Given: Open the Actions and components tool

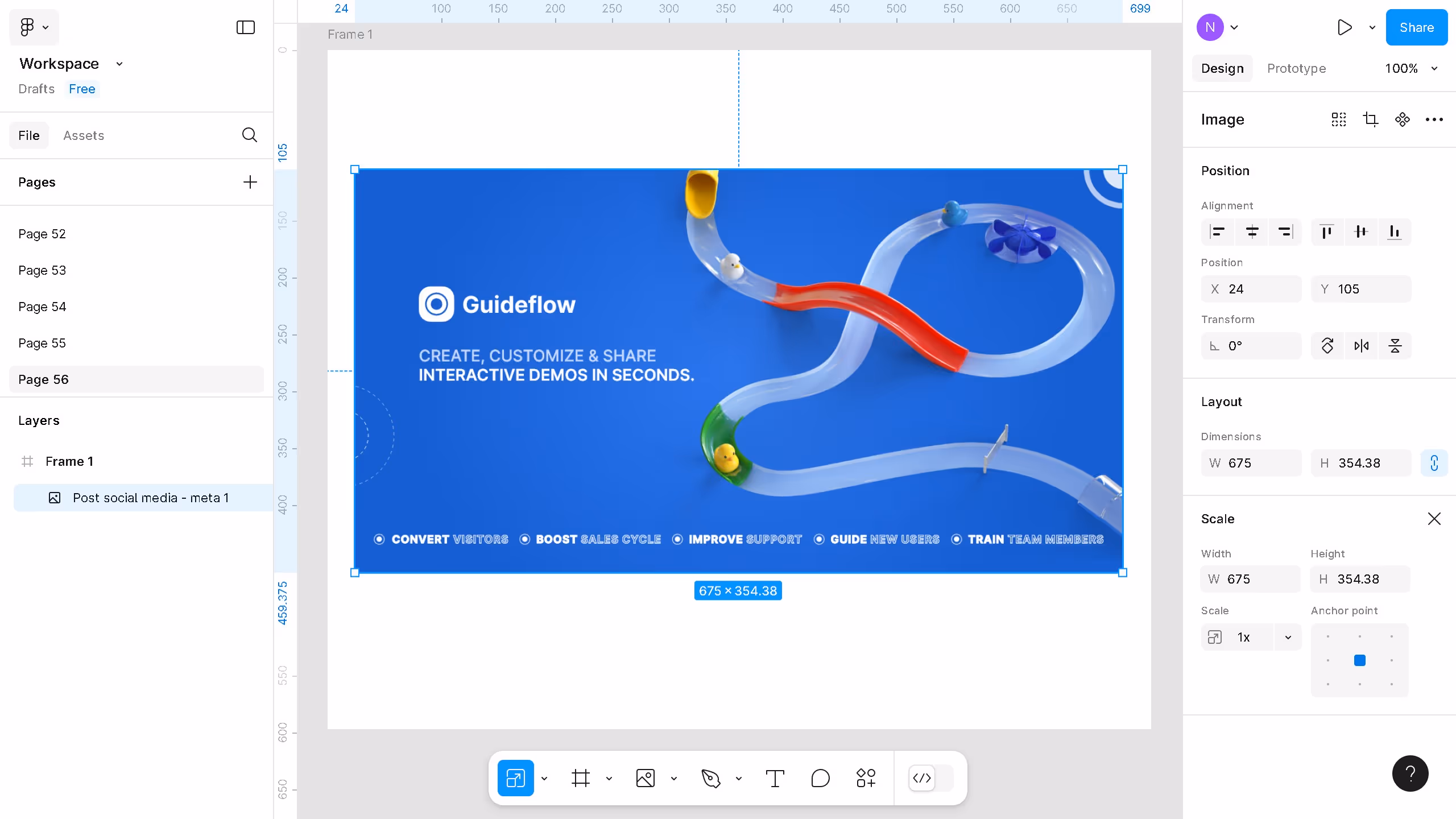Looking at the screenshot, I should tap(866, 778).
